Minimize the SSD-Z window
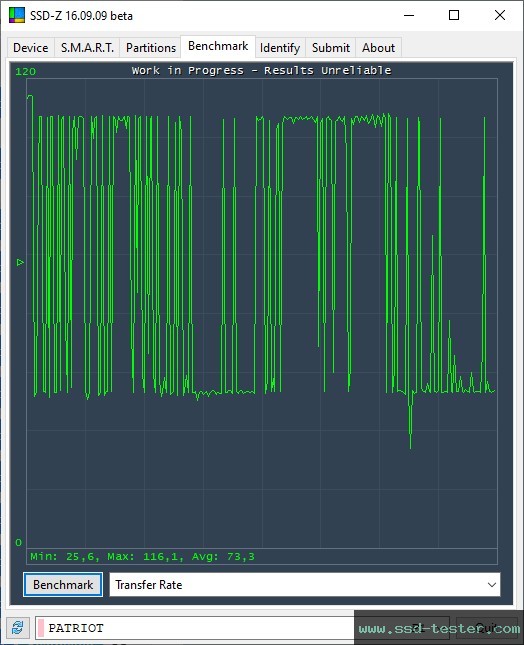Screen dimensions: 524x645 click(x=409, y=15)
